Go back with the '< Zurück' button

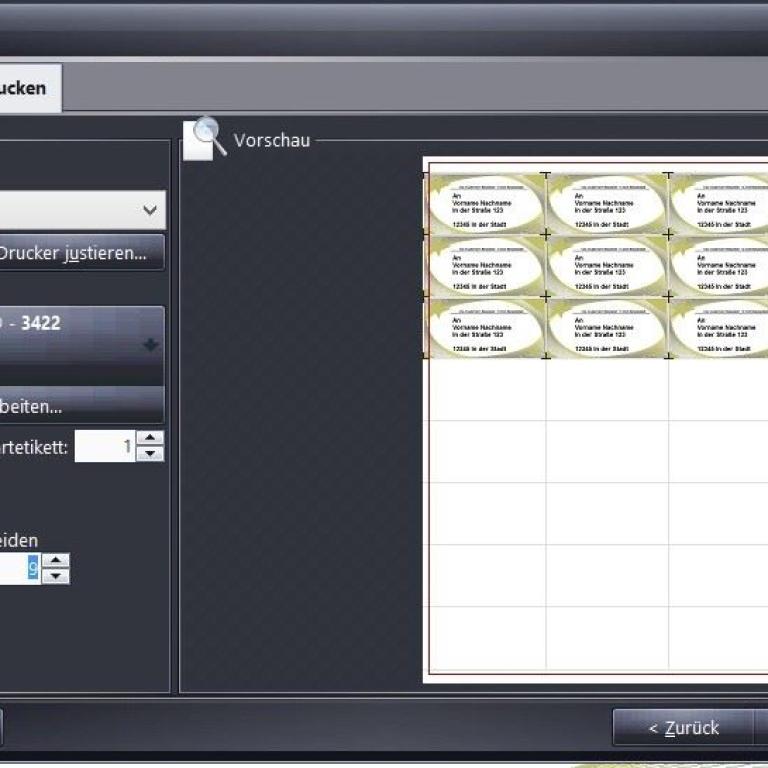[x=682, y=728]
